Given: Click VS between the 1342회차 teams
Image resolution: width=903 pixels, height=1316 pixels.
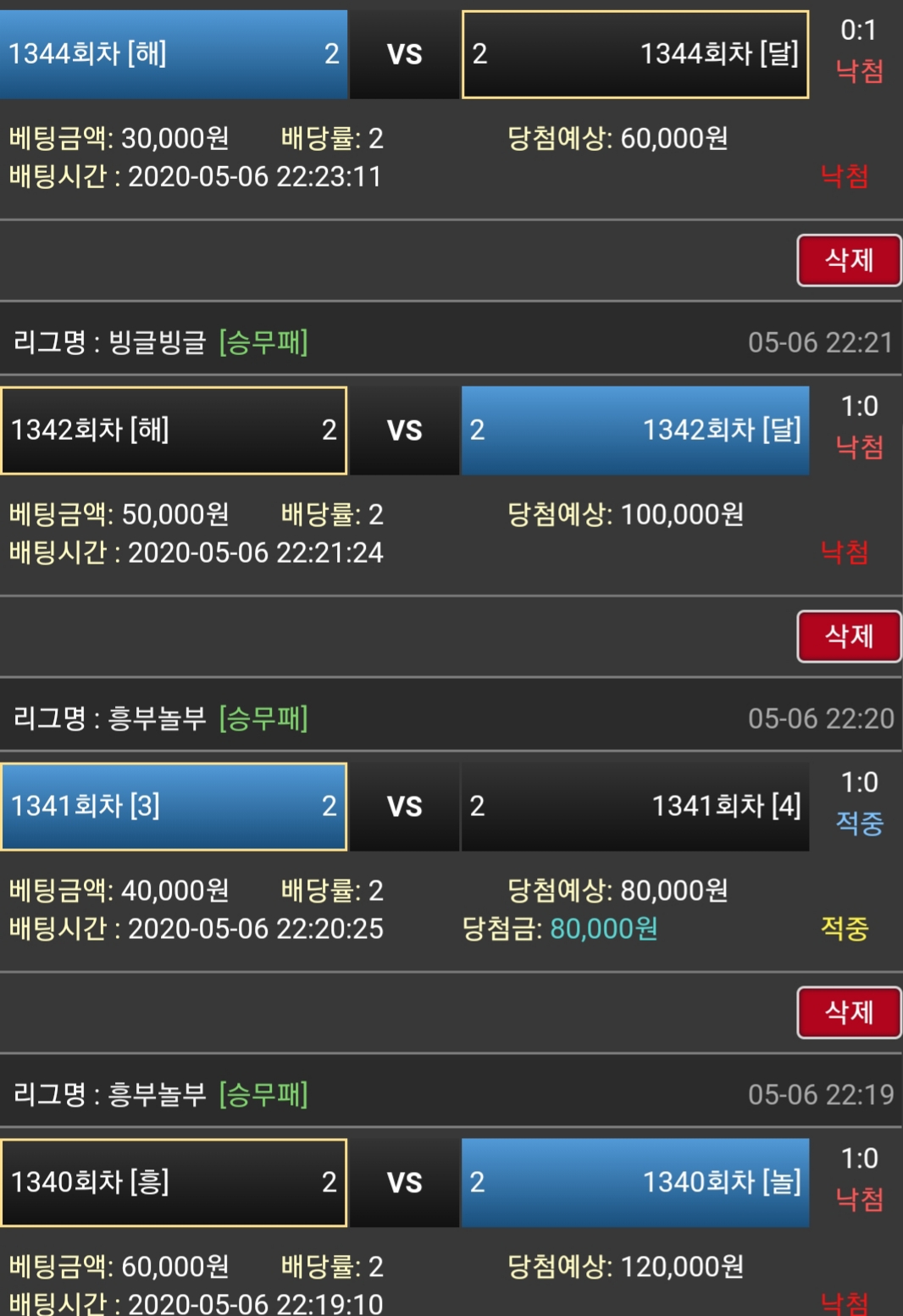Looking at the screenshot, I should (x=404, y=430).
